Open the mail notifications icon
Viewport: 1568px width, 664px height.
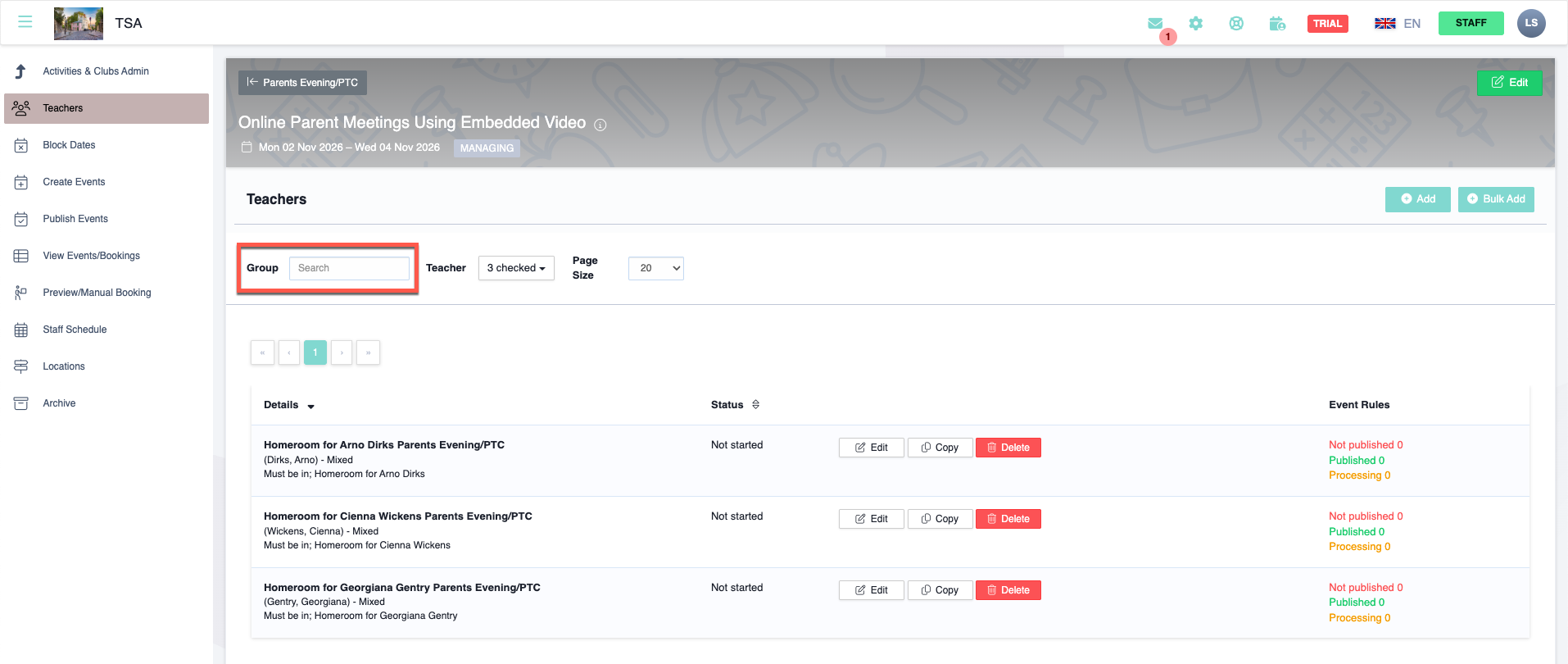(x=1155, y=24)
